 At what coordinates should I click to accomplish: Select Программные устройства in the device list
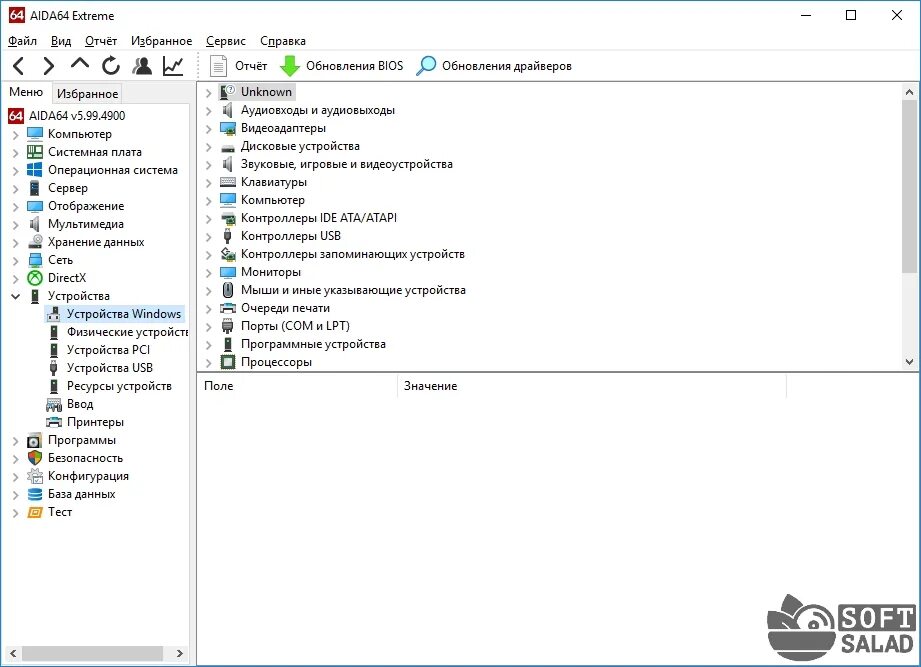coord(313,344)
